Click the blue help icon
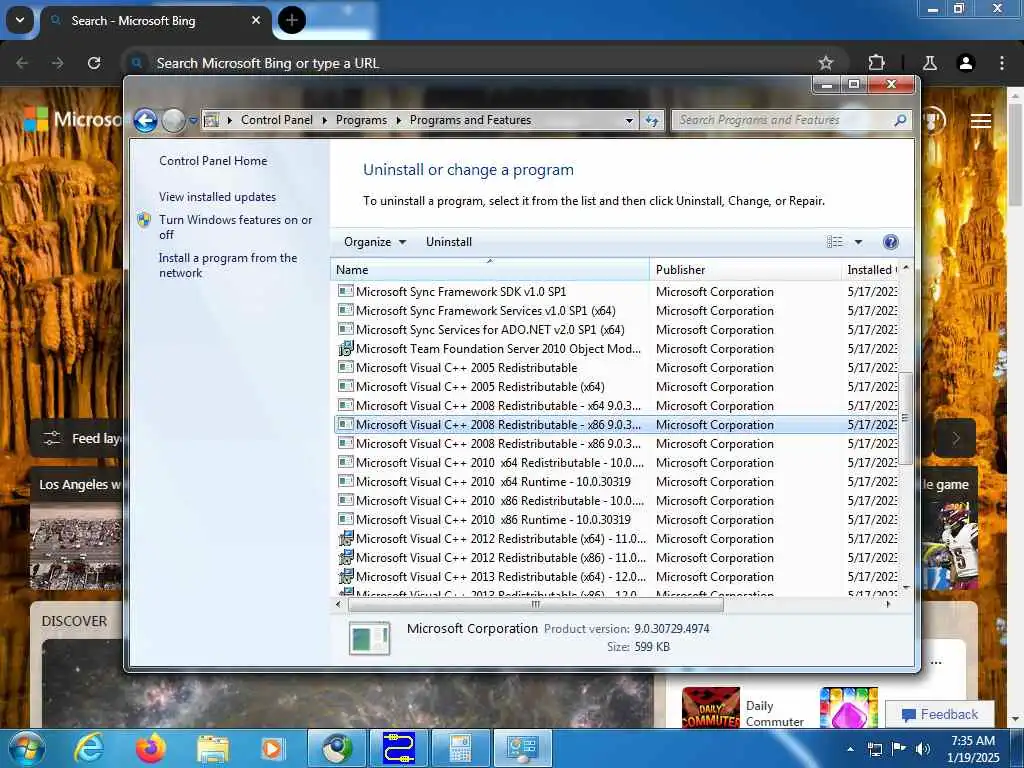The image size is (1024, 768). (890, 242)
